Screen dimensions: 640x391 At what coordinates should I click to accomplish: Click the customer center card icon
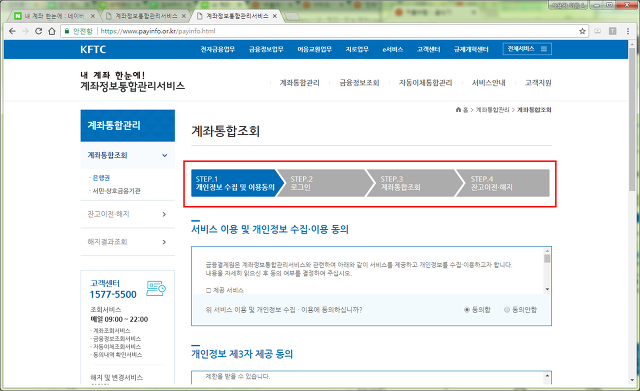click(x=156, y=288)
